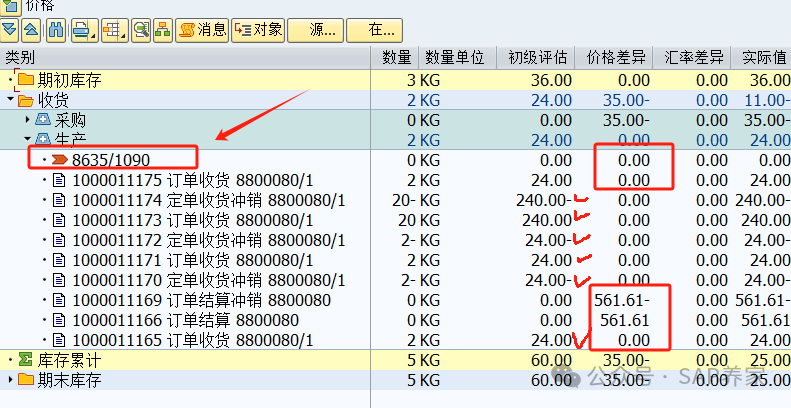Click the display details magnifier icon
The width and height of the screenshot is (791, 408).
pos(141,30)
